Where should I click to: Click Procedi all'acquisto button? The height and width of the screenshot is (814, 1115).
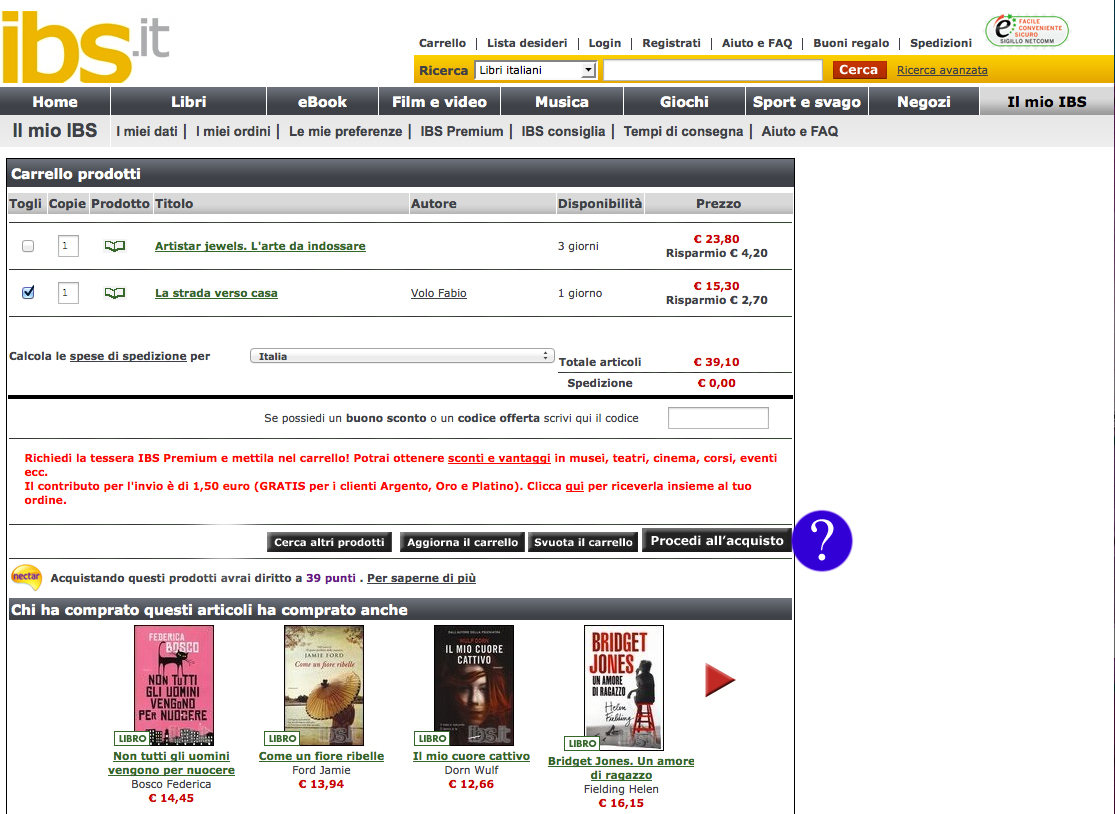tap(717, 540)
